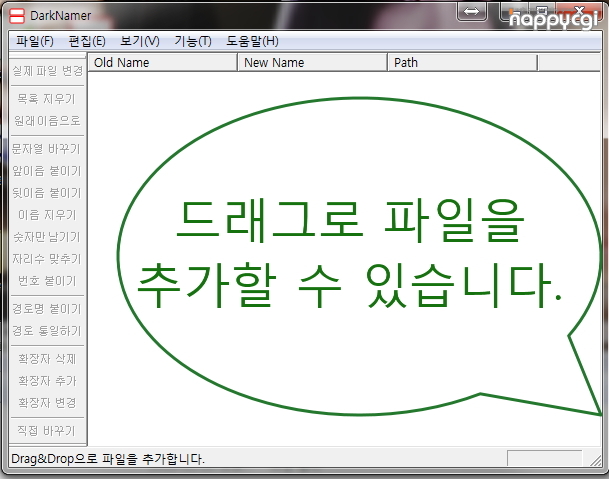Screen dimensions: 609x479
Task: Click the 실제 파일 변경 button
Action: pyautogui.click(x=47, y=71)
